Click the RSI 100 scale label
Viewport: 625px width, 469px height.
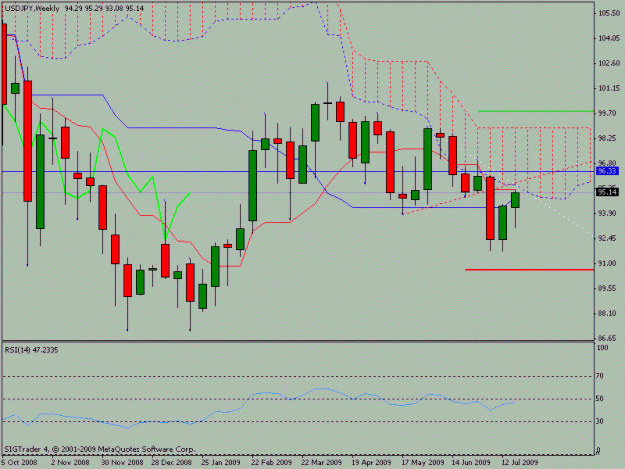pos(602,348)
